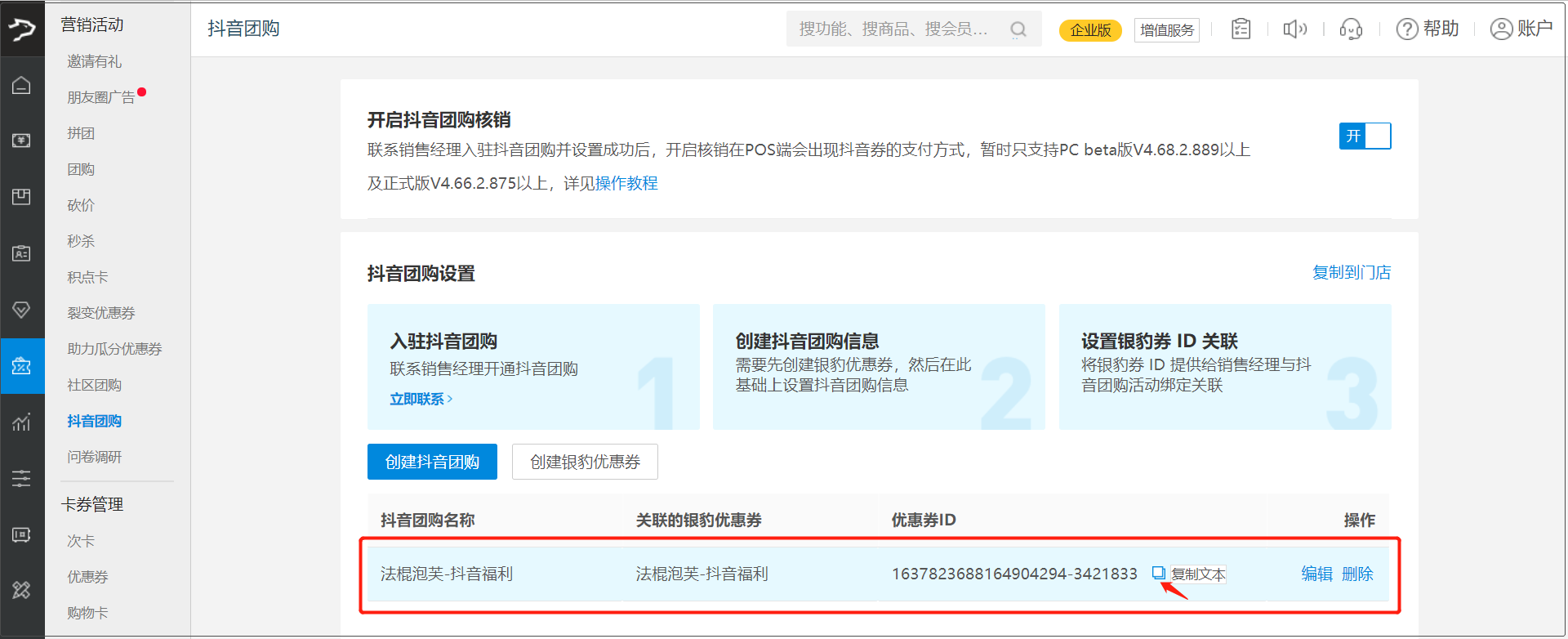Click the 增值服务 button
The image size is (1568, 639).
pyautogui.click(x=1167, y=30)
